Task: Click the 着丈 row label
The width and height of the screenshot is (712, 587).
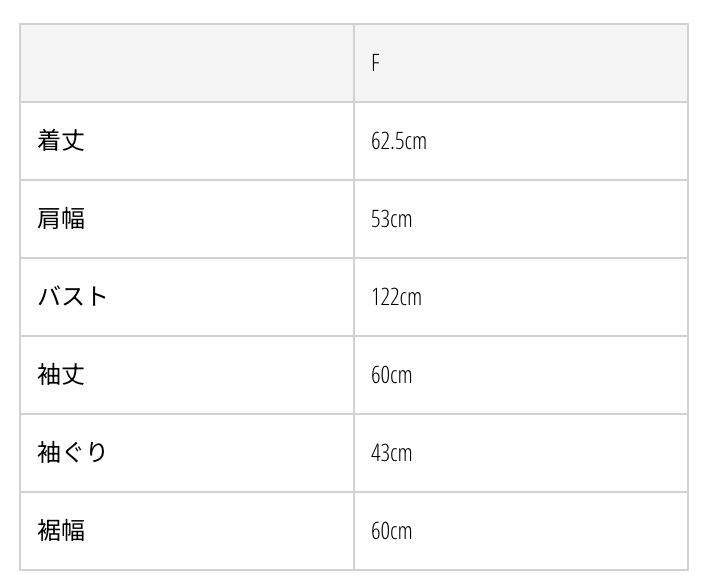Action: tap(61, 141)
